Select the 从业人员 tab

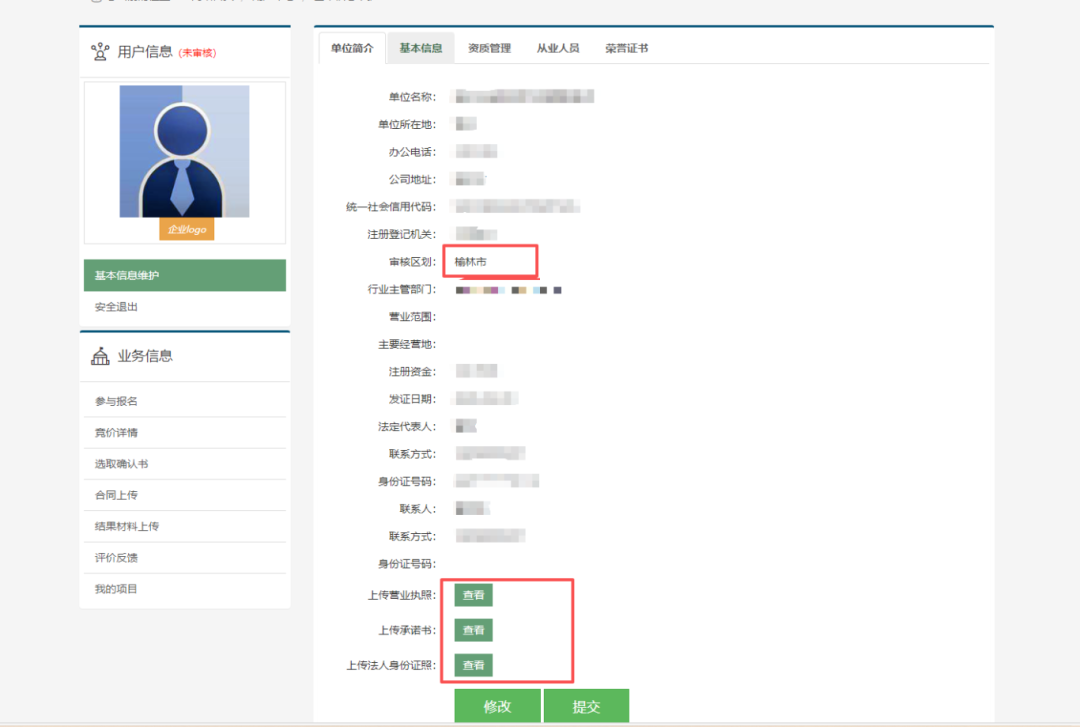click(558, 48)
